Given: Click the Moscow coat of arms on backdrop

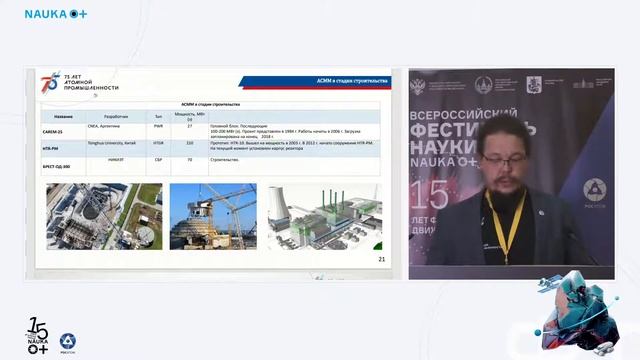Looking at the screenshot, I should pyautogui.click(x=534, y=84).
